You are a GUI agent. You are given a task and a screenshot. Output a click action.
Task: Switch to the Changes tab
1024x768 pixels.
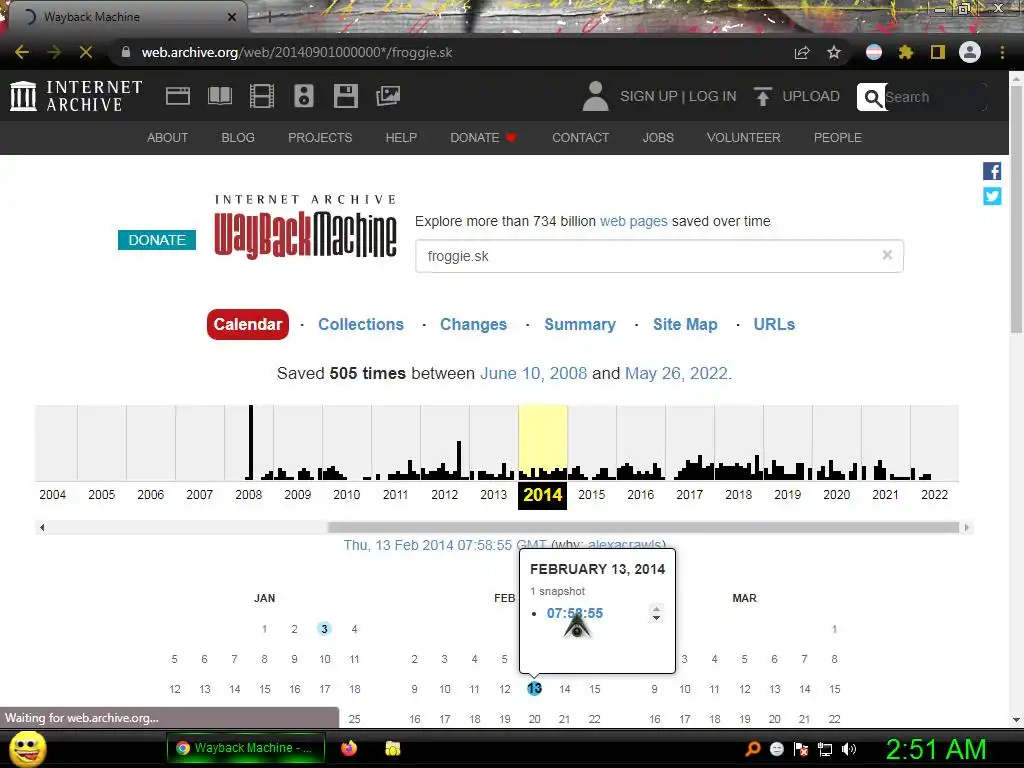[x=473, y=325]
